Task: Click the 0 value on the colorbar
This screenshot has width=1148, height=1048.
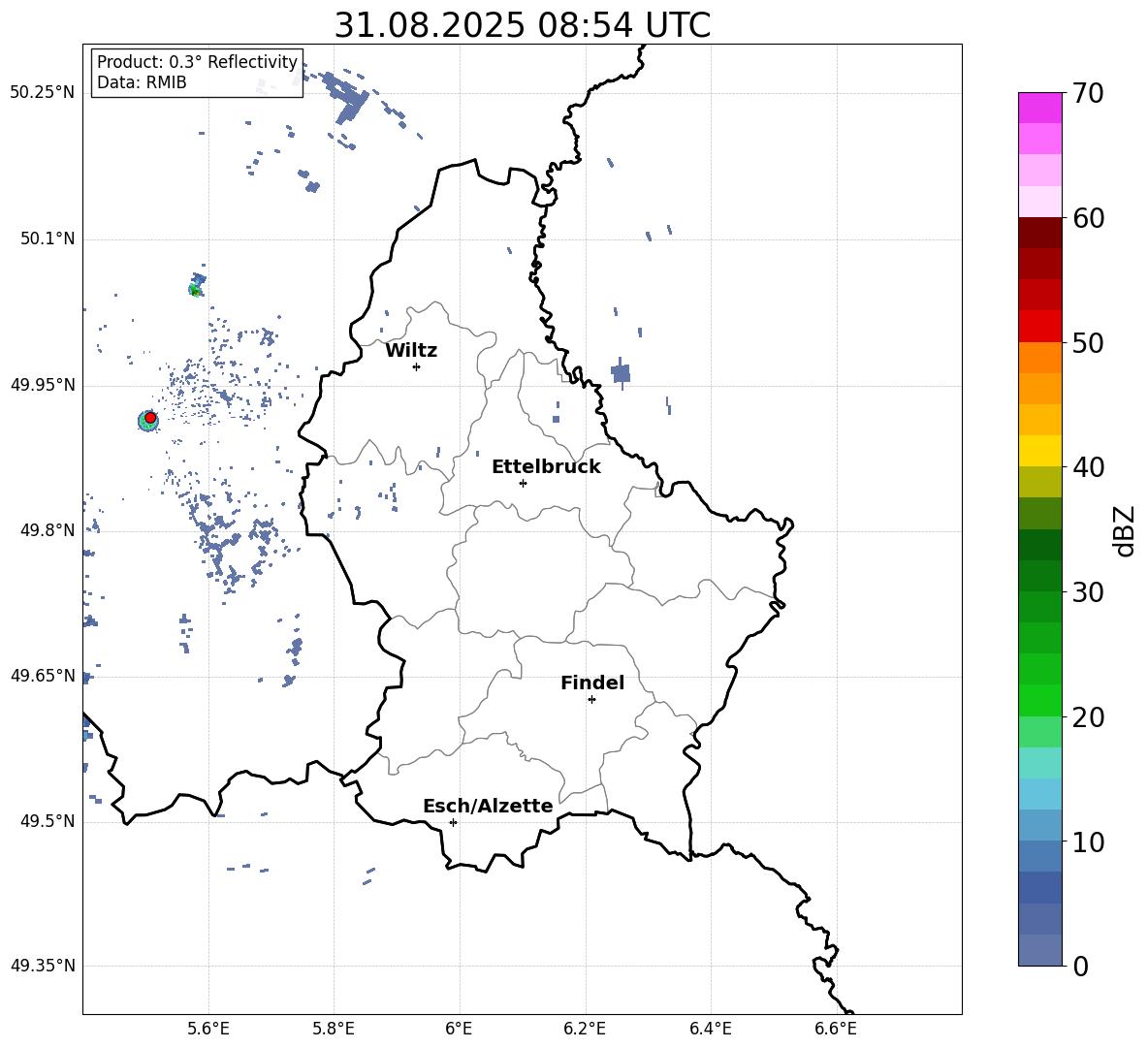Action: (1080, 967)
